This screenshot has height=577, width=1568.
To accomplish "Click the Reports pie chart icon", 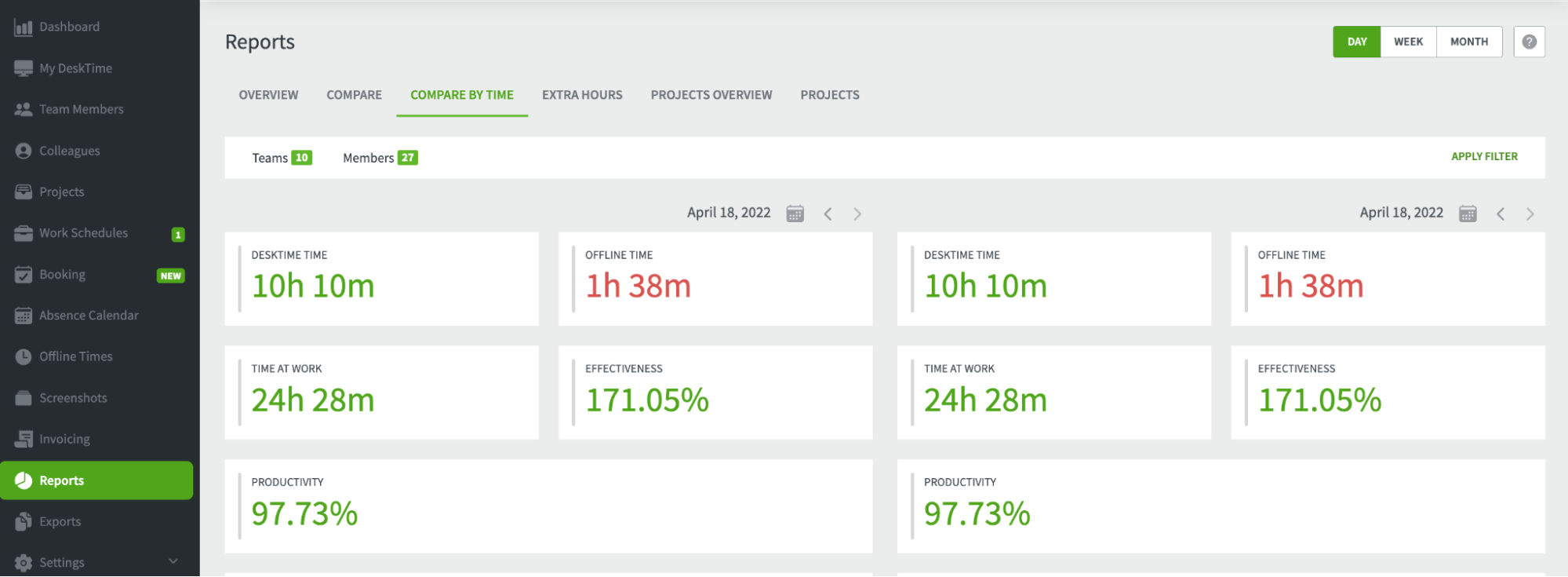I will pyautogui.click(x=24, y=480).
